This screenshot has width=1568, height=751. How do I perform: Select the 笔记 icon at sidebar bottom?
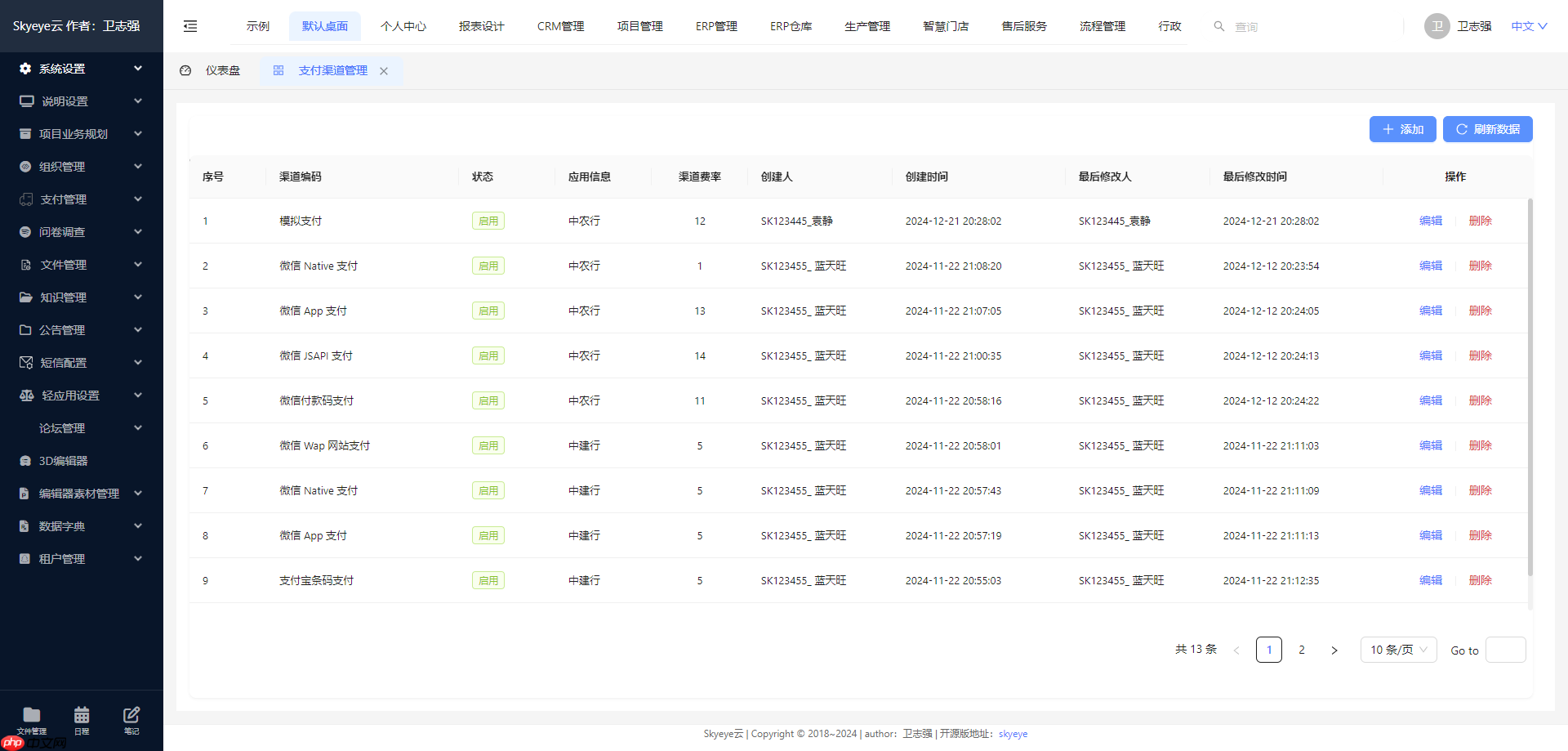[131, 713]
